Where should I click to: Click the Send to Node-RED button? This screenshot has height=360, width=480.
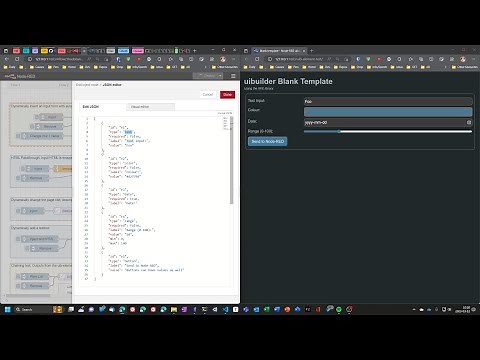coord(267,141)
